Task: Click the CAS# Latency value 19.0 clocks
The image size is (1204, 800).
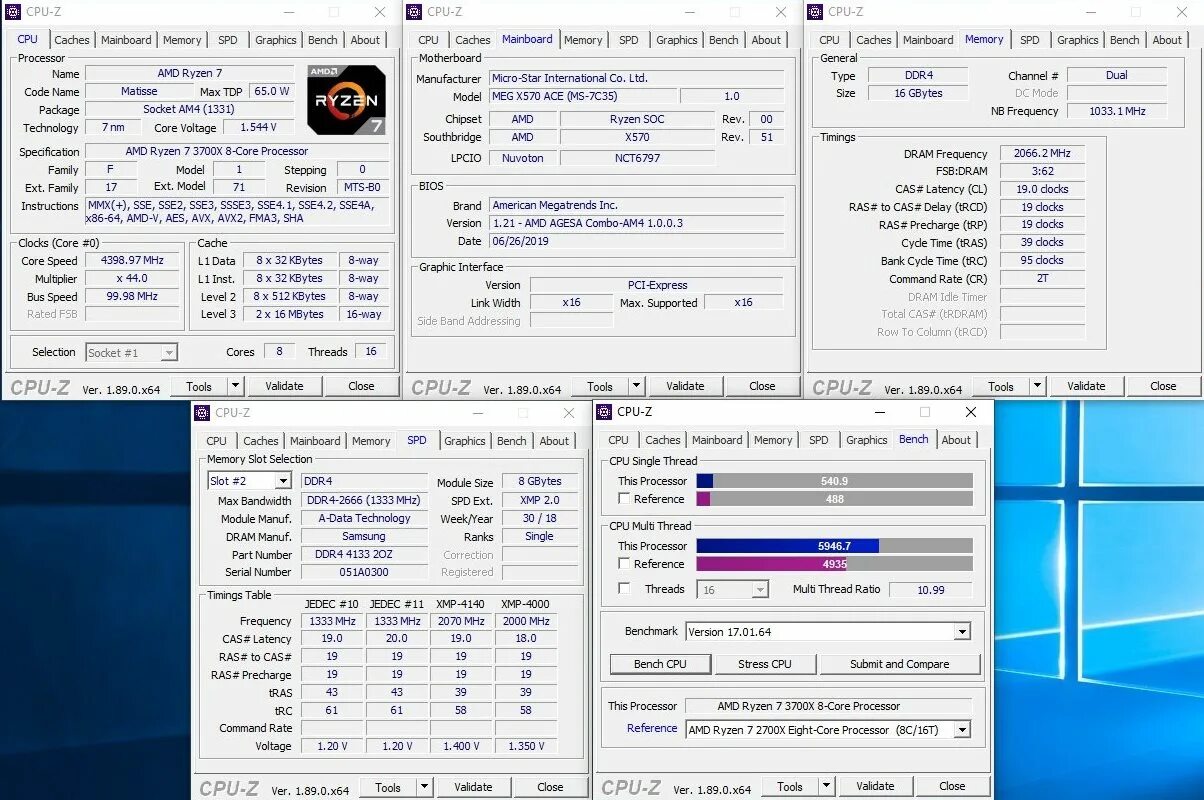Action: 1042,189
